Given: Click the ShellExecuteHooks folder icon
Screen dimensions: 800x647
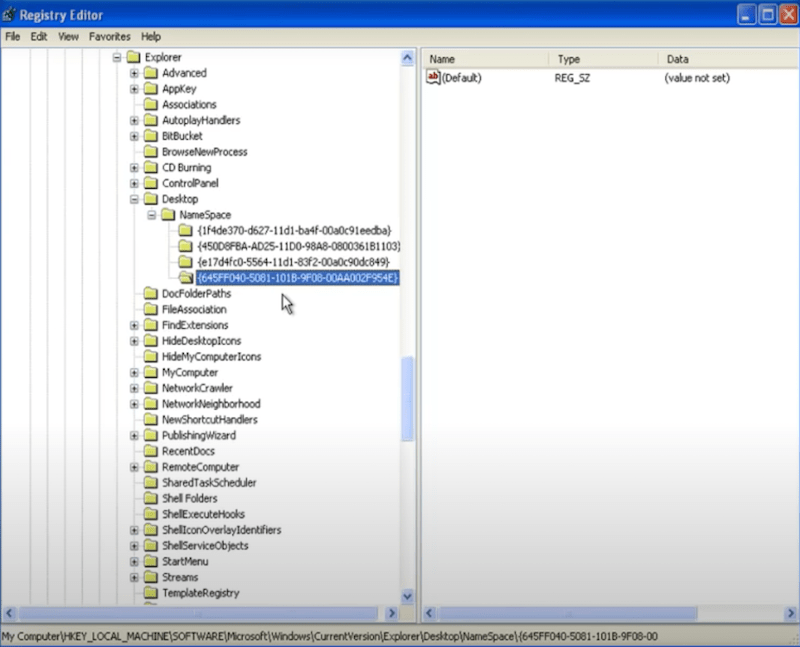Looking at the screenshot, I should 151,514.
